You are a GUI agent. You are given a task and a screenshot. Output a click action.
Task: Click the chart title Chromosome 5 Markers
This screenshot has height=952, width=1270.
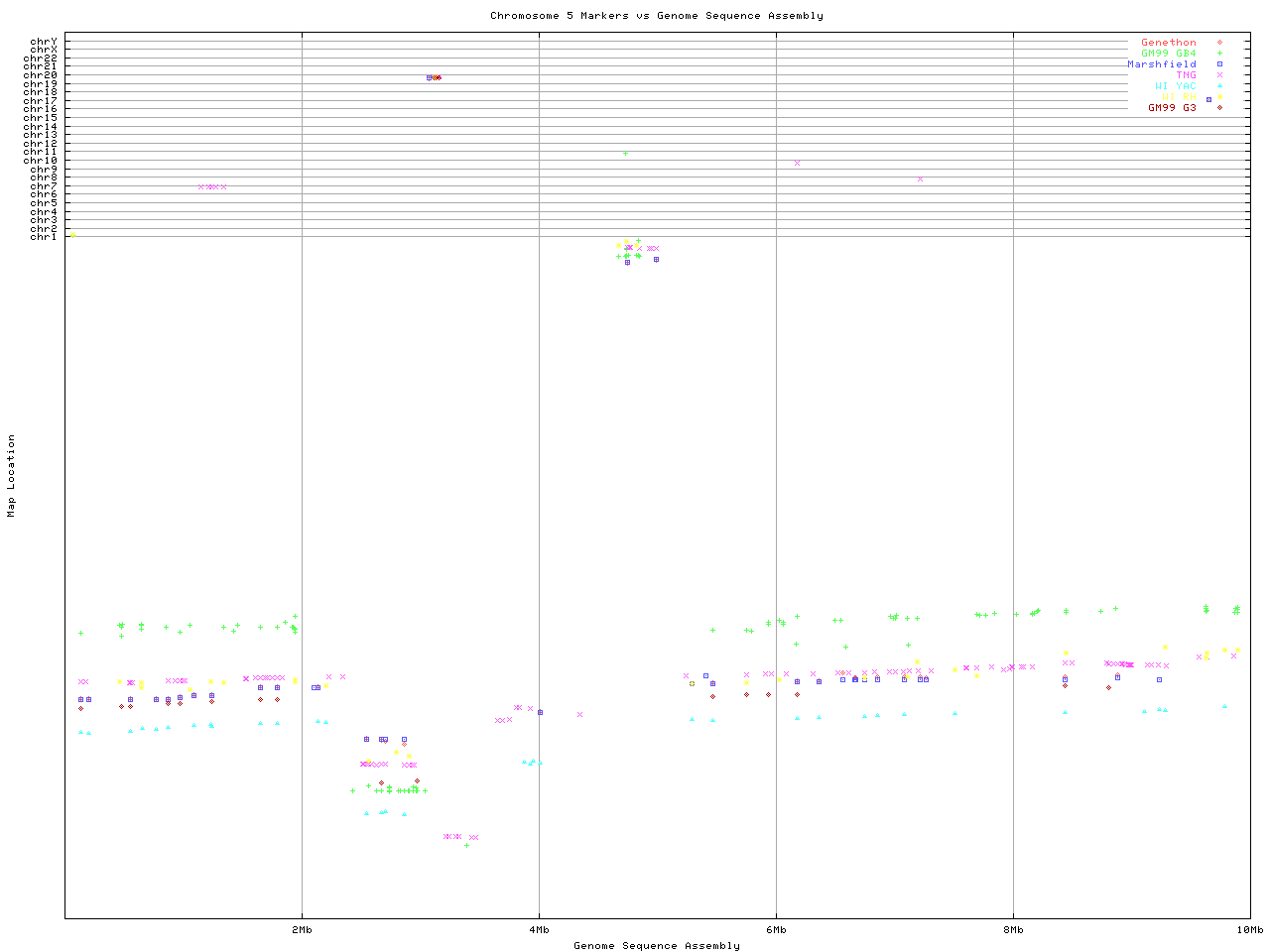pos(656,16)
